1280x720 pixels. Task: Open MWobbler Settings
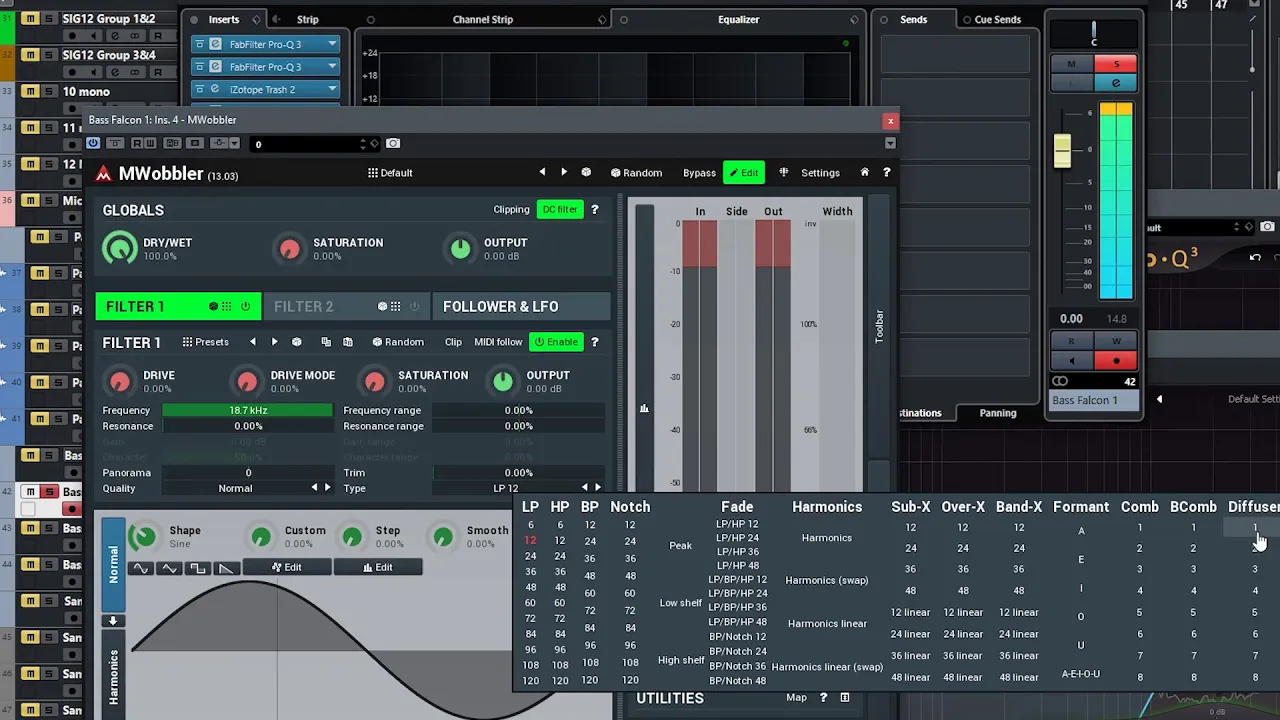820,173
